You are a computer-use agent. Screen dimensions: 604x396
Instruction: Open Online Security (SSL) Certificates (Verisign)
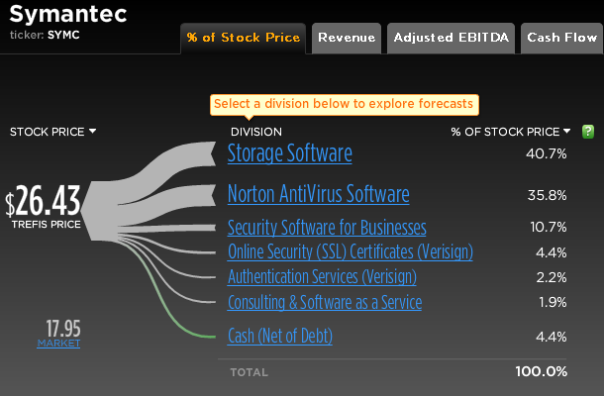(x=350, y=252)
